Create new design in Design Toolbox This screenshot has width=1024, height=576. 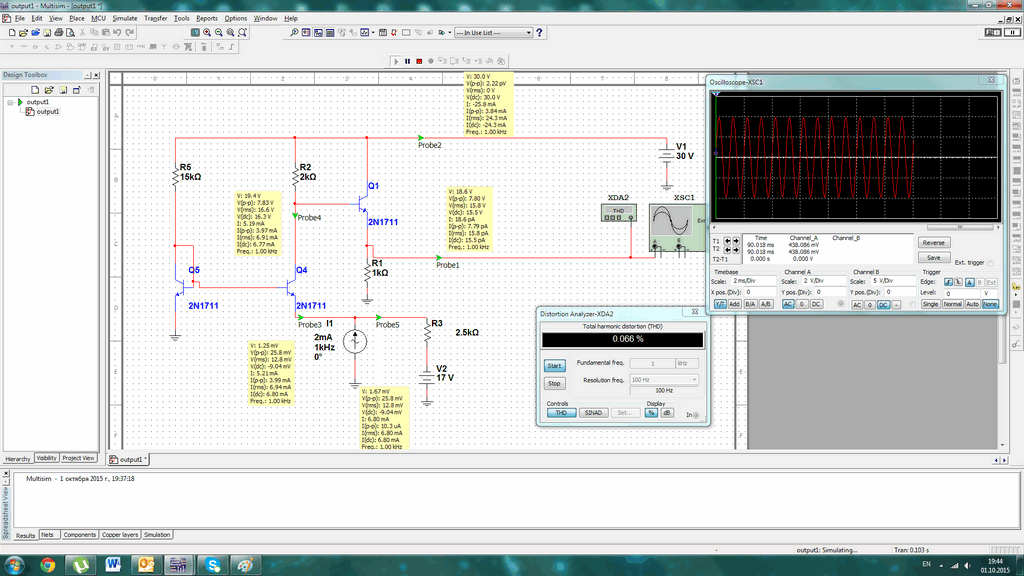[35, 90]
